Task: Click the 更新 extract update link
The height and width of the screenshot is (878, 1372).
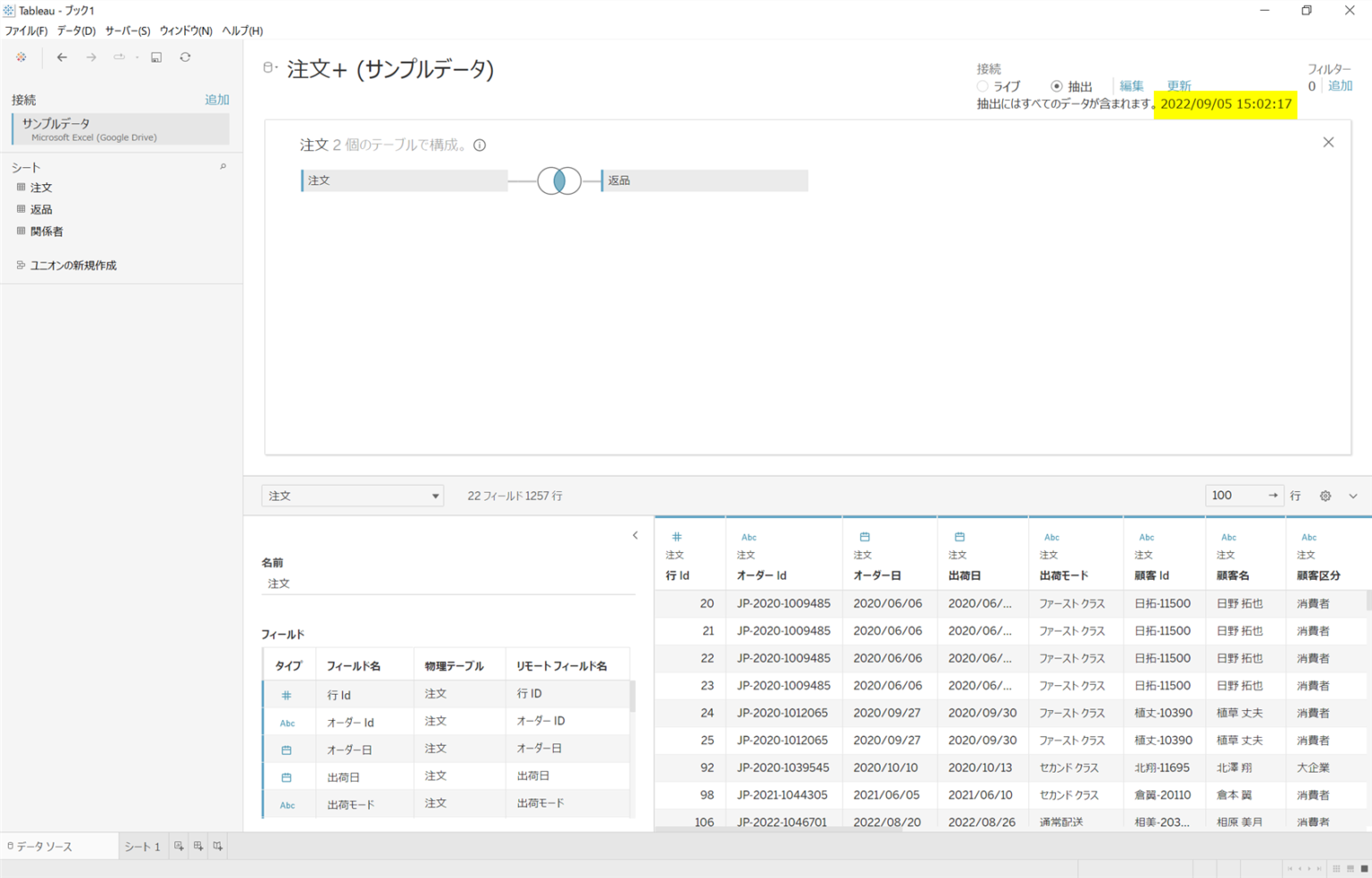Action: point(1179,86)
